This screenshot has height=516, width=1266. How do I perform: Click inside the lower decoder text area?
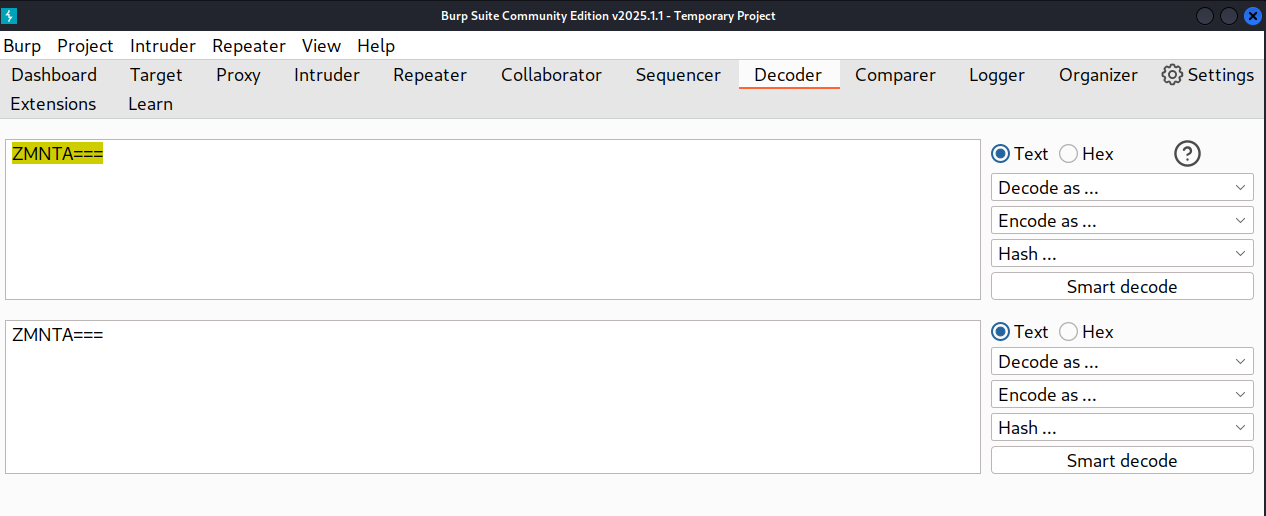pyautogui.click(x=493, y=397)
